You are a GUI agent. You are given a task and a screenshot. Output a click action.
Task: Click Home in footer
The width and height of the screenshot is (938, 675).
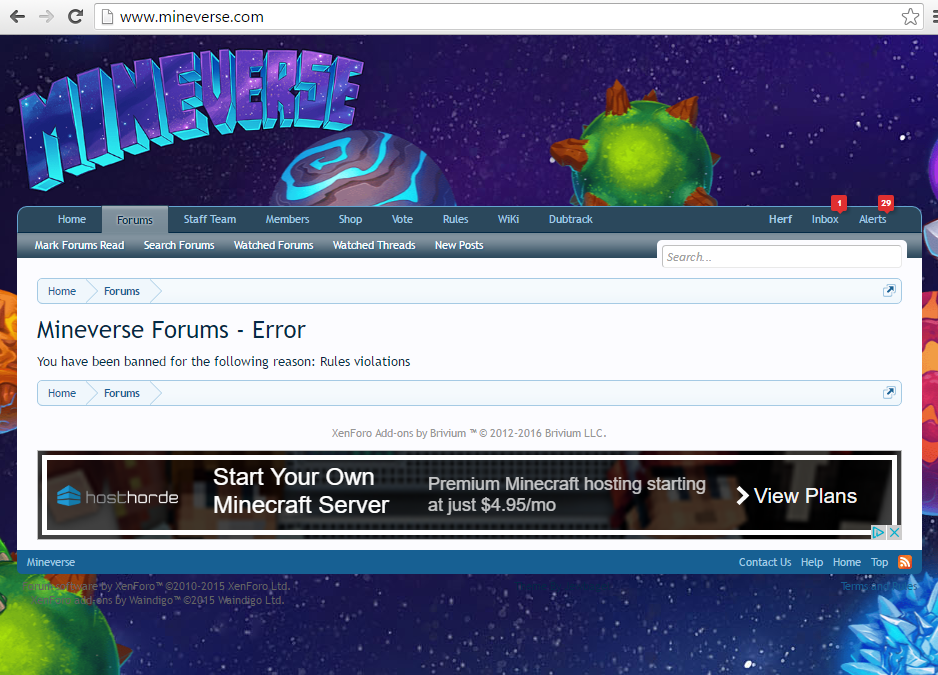coord(846,562)
